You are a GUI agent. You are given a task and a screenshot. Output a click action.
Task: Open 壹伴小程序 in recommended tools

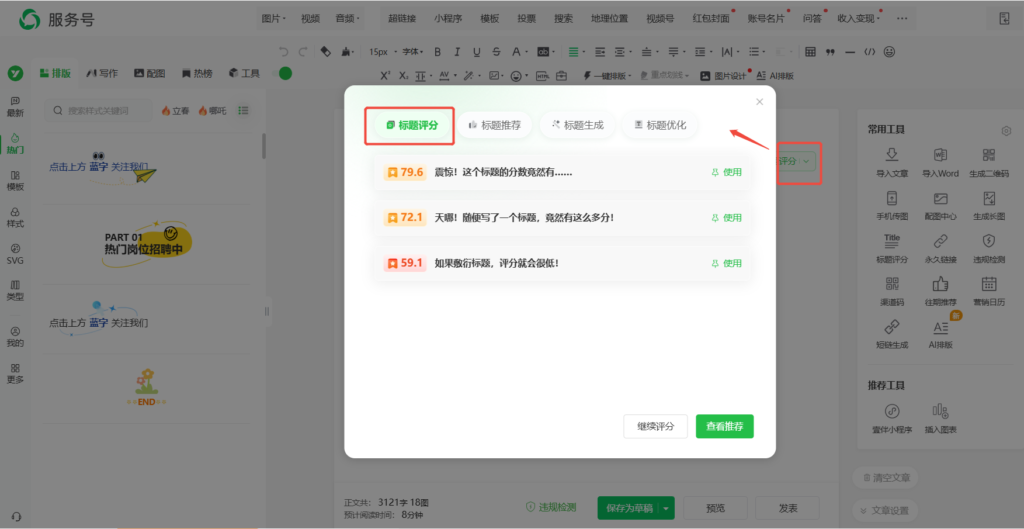[891, 418]
